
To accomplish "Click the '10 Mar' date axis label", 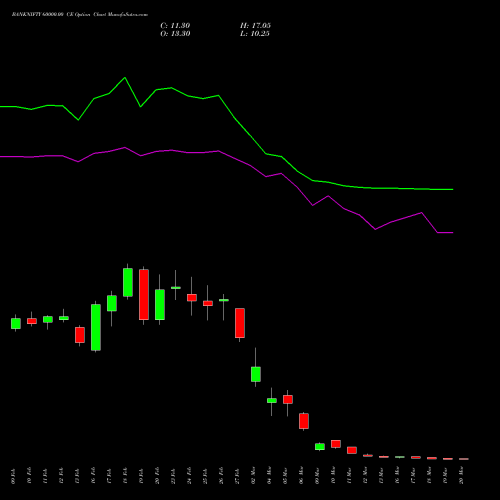I will pos(333,475).
